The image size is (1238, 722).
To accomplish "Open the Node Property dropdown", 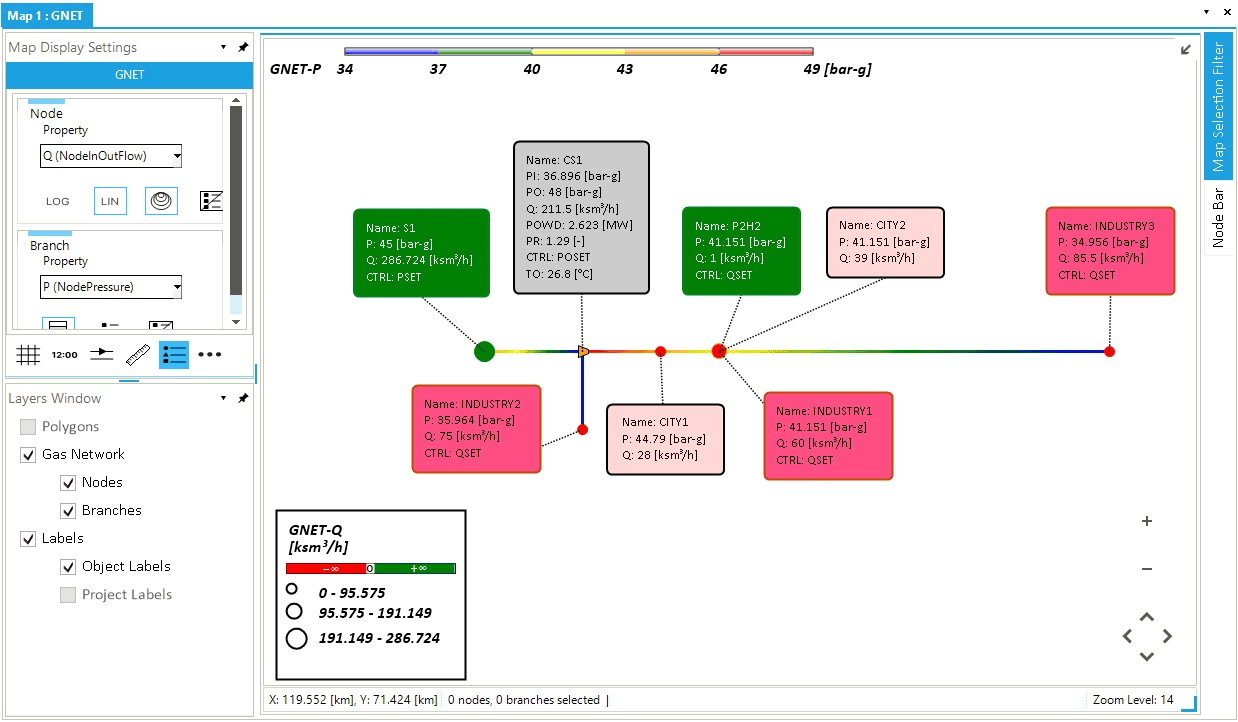I will click(111, 156).
